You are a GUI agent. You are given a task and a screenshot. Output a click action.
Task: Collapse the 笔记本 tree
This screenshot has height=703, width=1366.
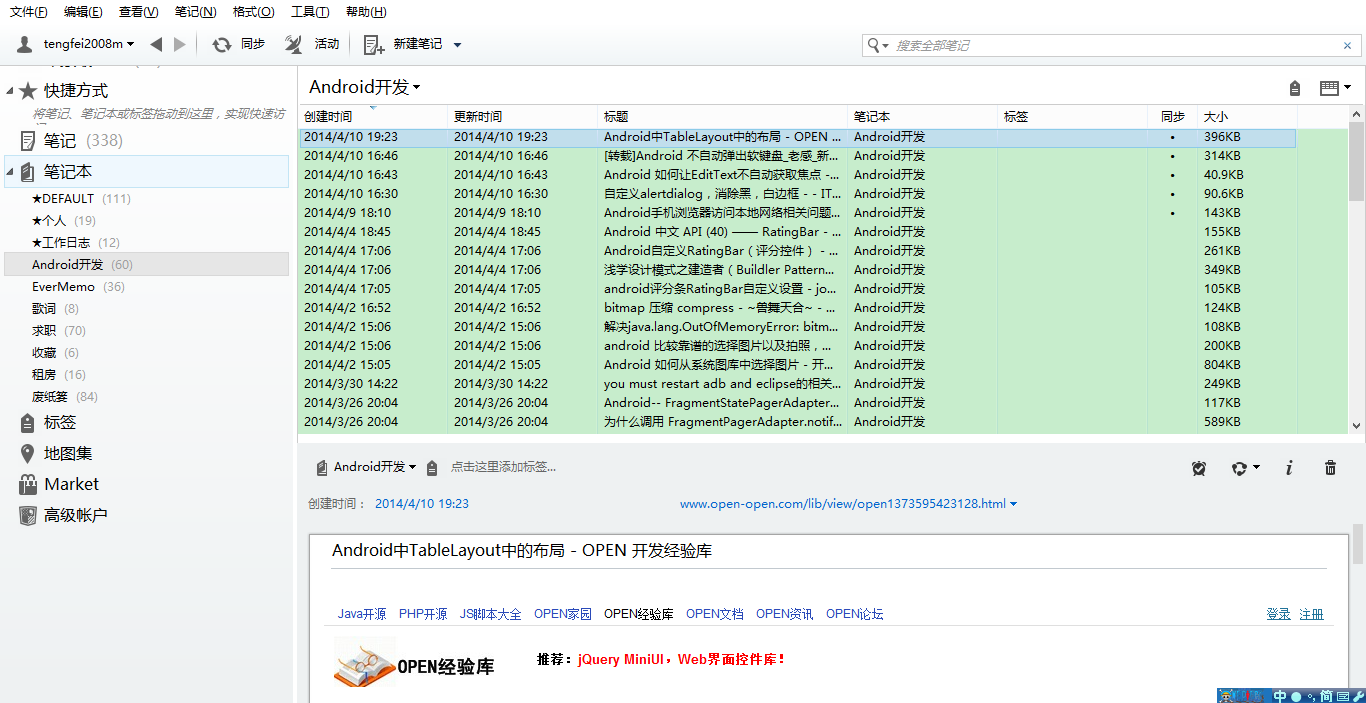(10, 172)
